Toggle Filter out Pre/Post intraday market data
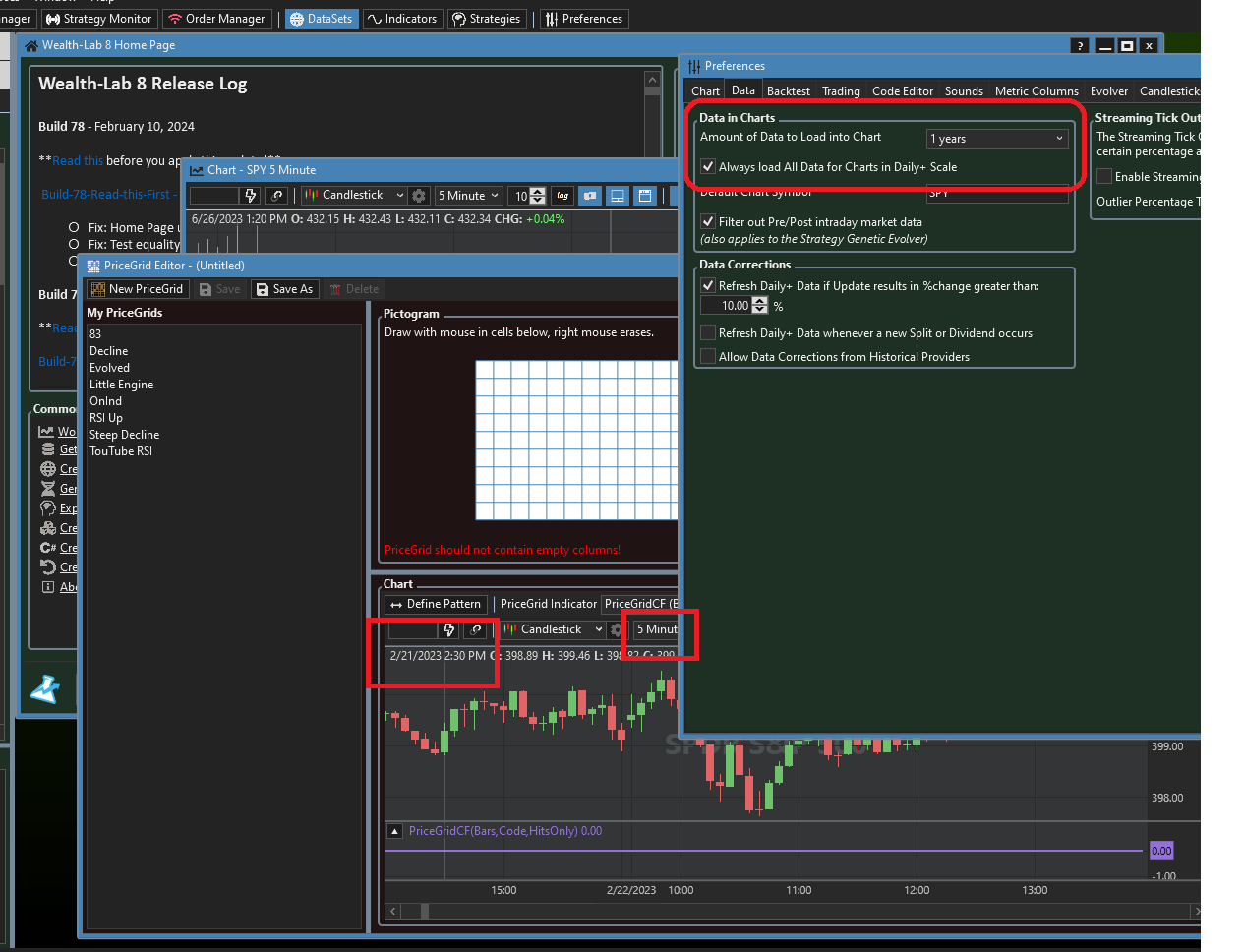Viewport: 1243px width, 952px height. [708, 221]
